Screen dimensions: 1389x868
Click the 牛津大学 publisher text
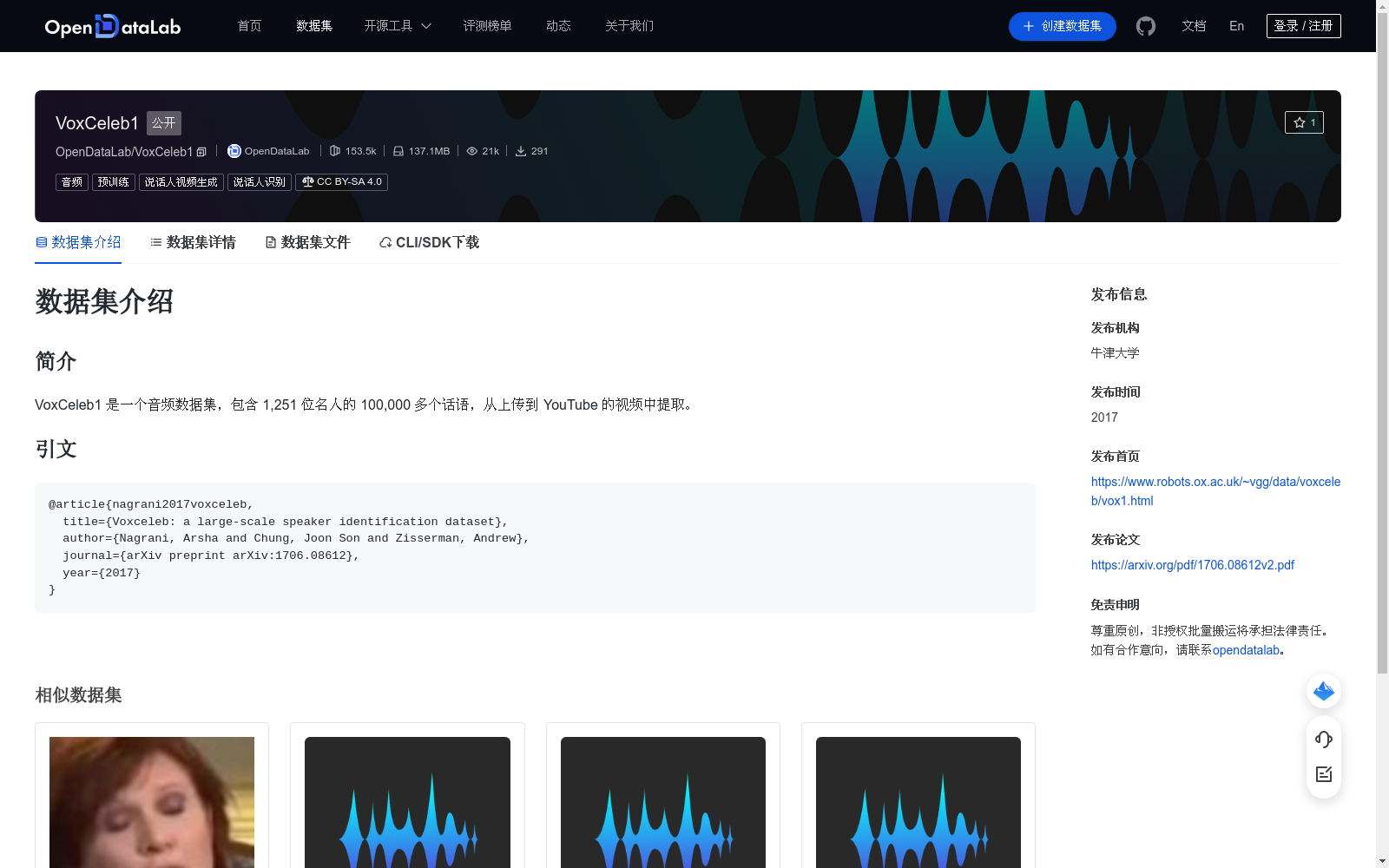(1115, 353)
